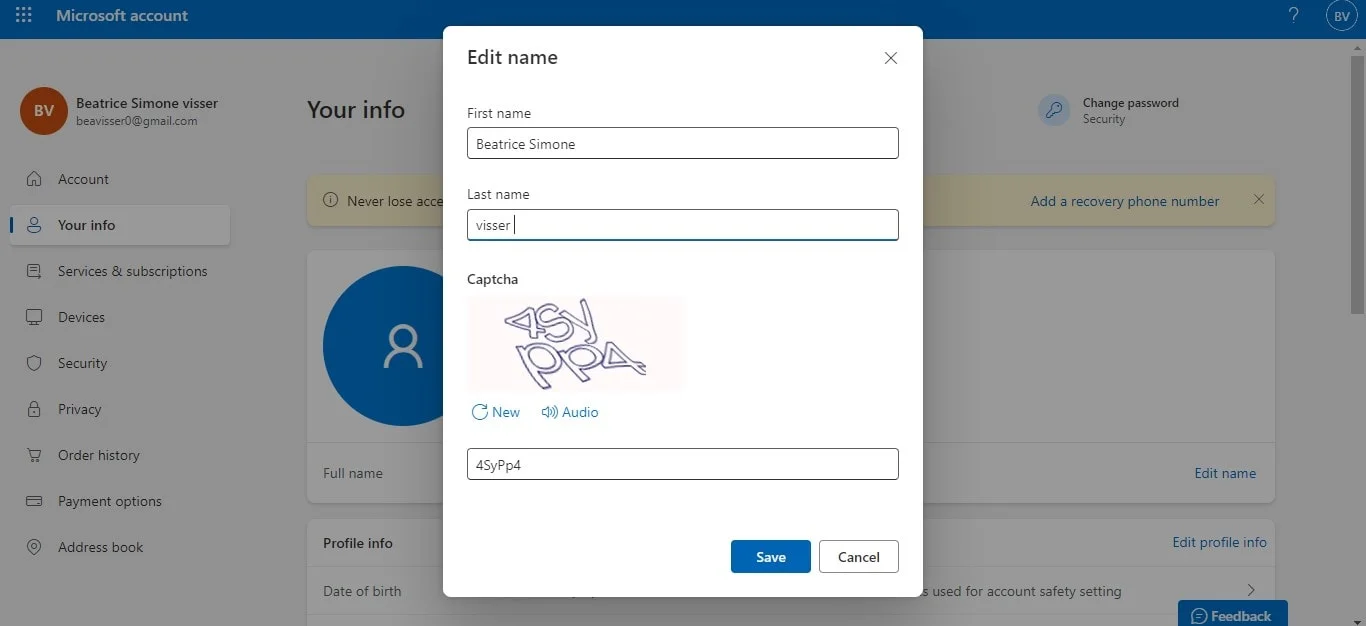Image resolution: width=1366 pixels, height=626 pixels.
Task: Click the Microsoft account header title
Action: (122, 16)
